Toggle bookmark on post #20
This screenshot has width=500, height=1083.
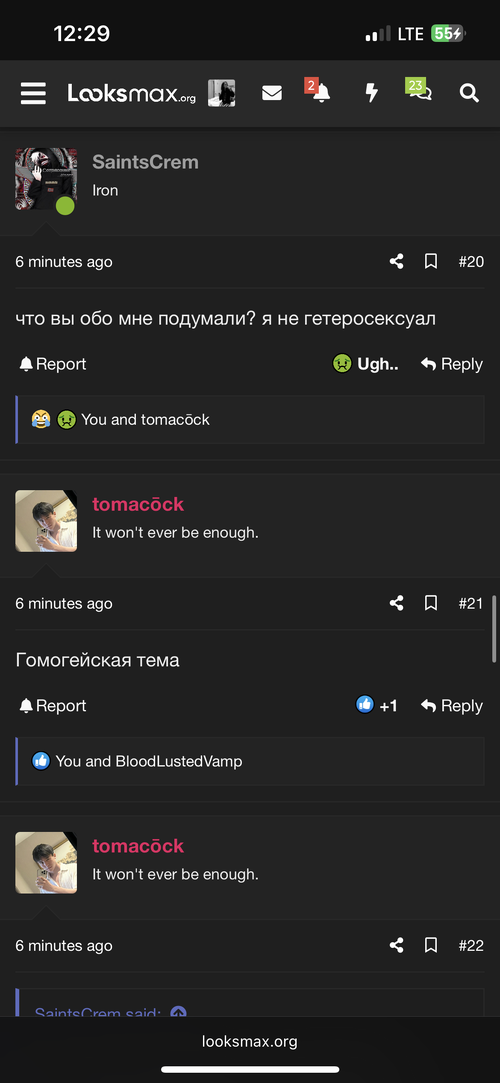[431, 262]
